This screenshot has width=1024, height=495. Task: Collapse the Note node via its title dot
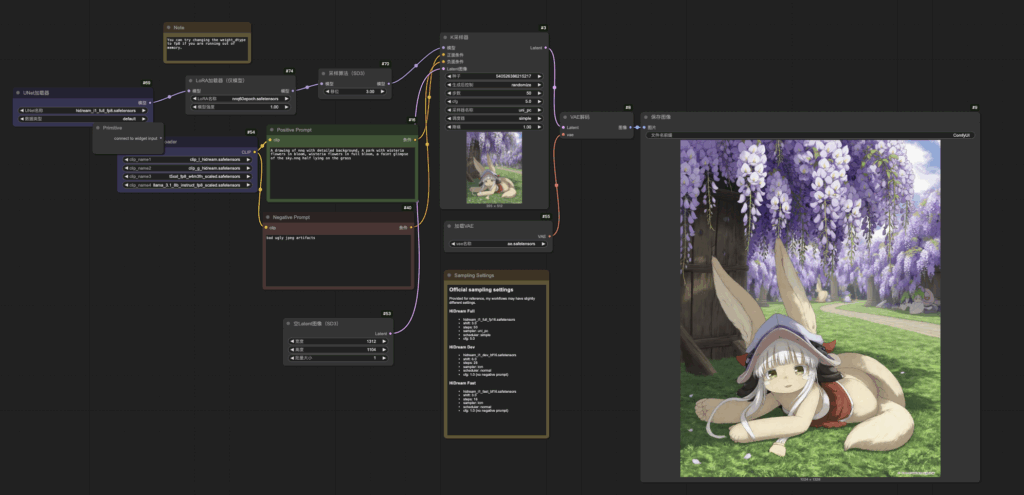coord(168,27)
